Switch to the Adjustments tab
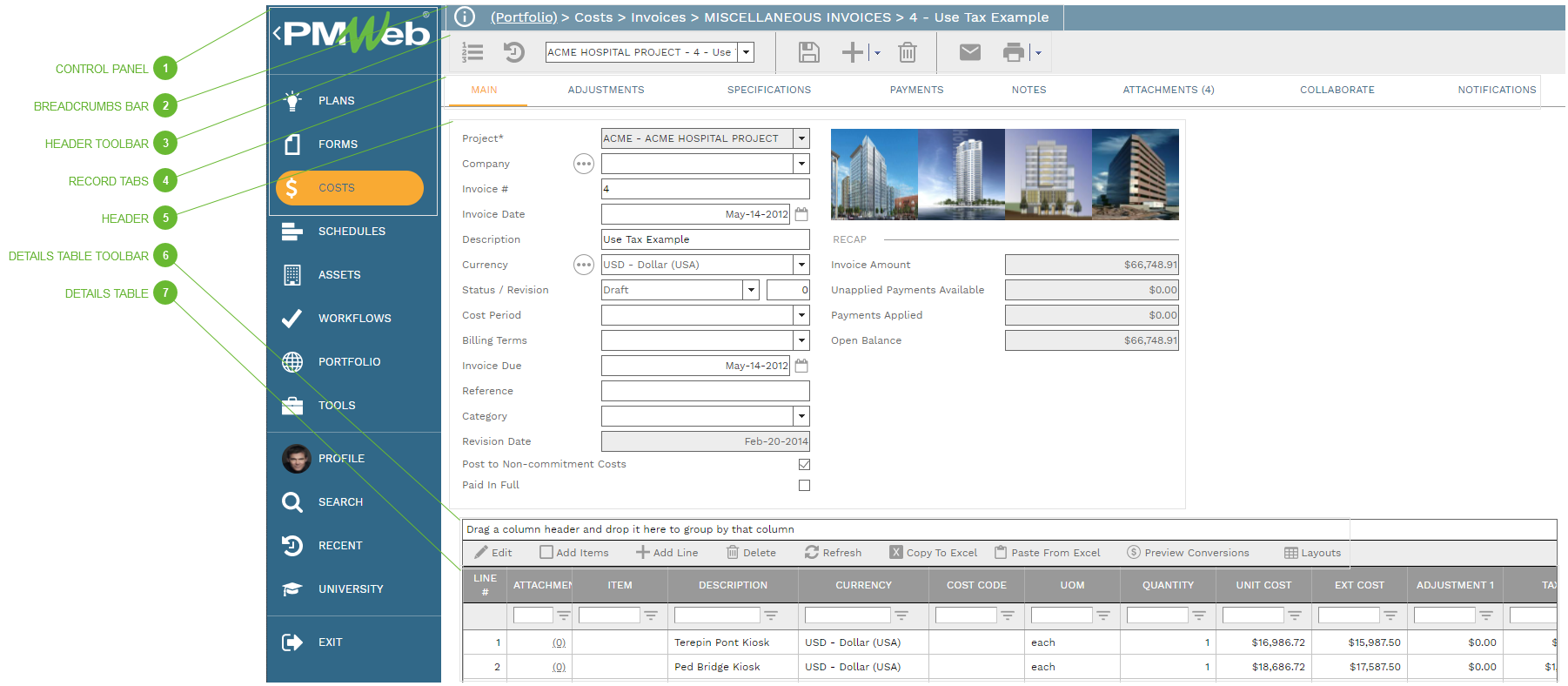 [x=606, y=90]
